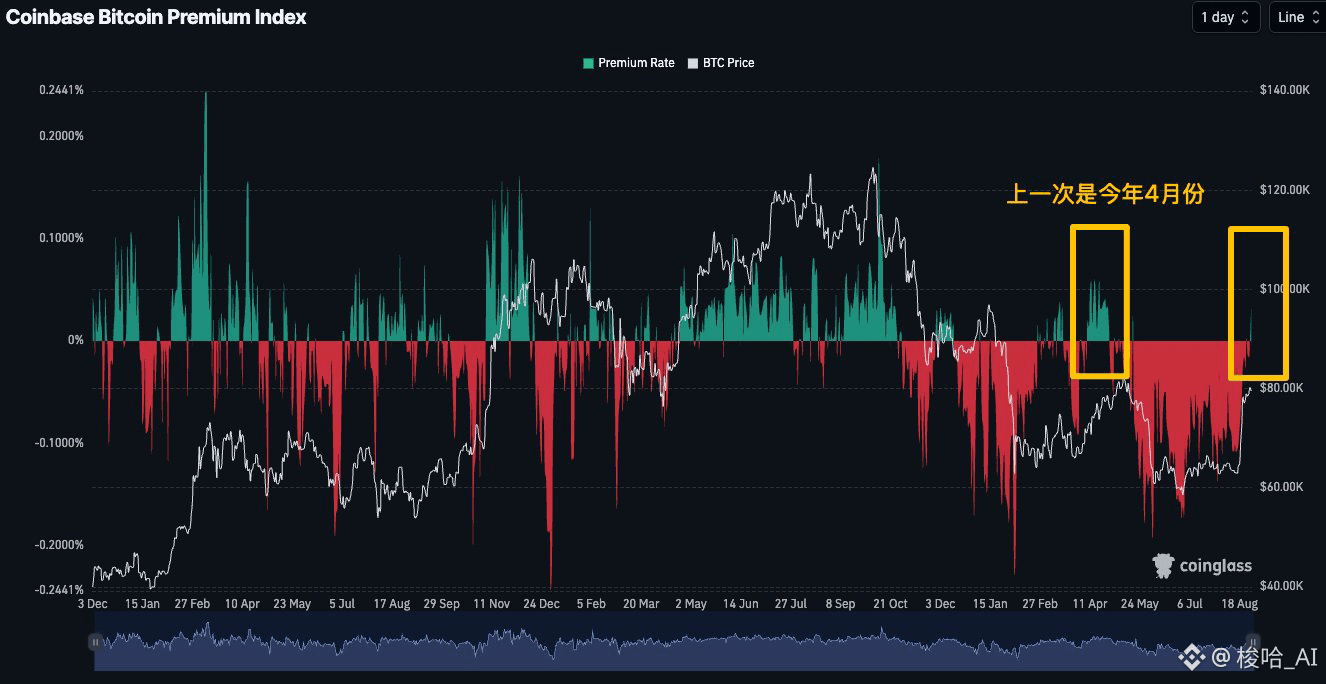Click the 27 Feb date label near axis end
The width and height of the screenshot is (1326, 684).
pos(1040,604)
